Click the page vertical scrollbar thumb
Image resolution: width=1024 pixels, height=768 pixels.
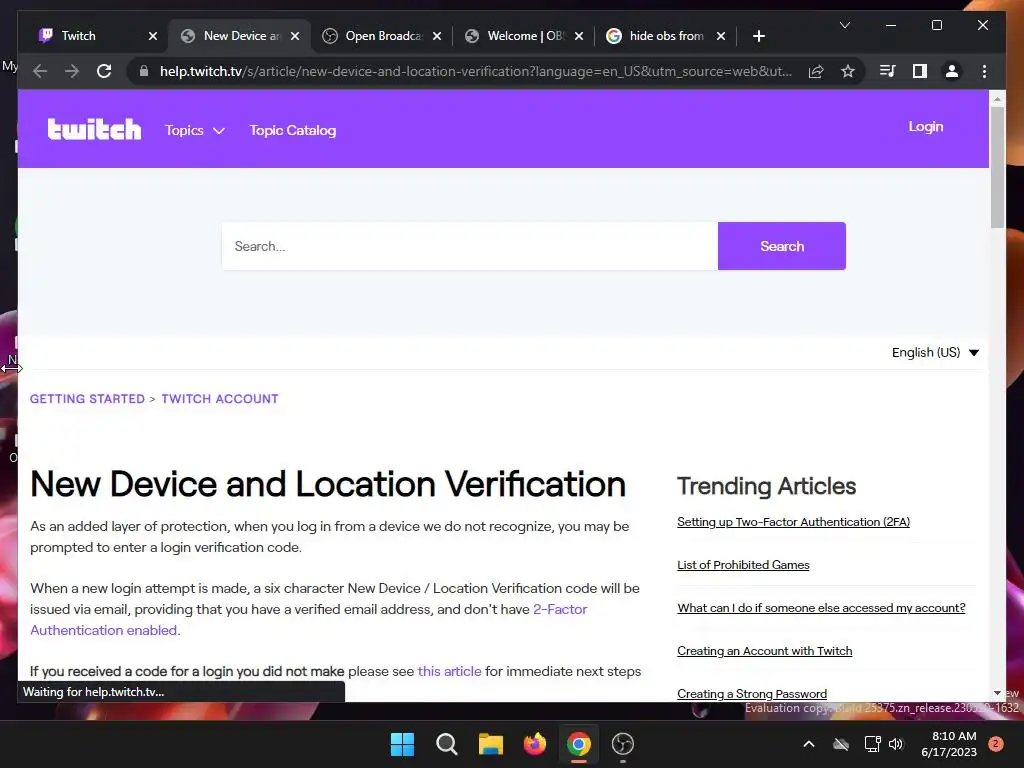[x=997, y=167]
